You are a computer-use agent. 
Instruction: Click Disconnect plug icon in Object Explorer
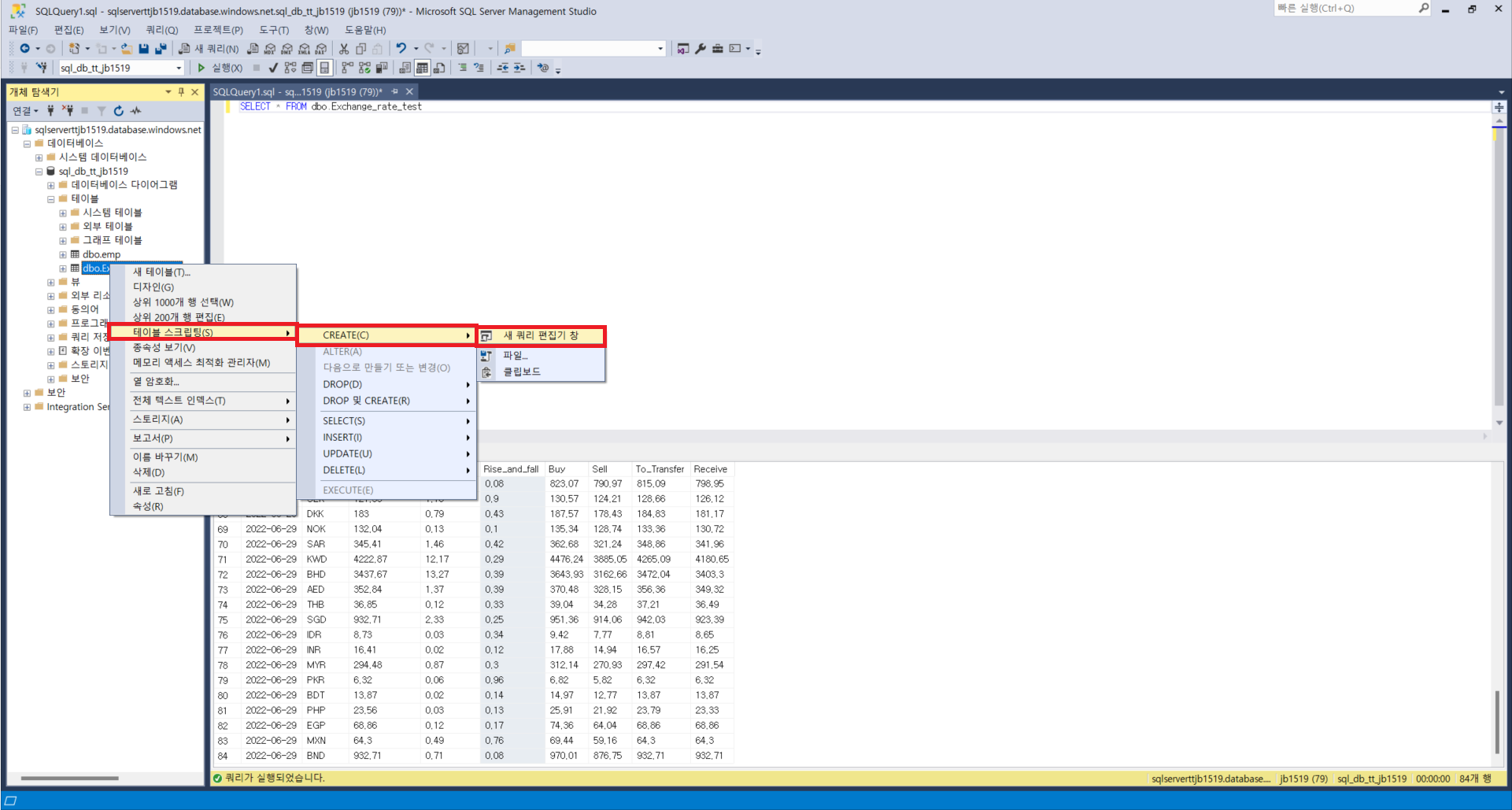68,111
